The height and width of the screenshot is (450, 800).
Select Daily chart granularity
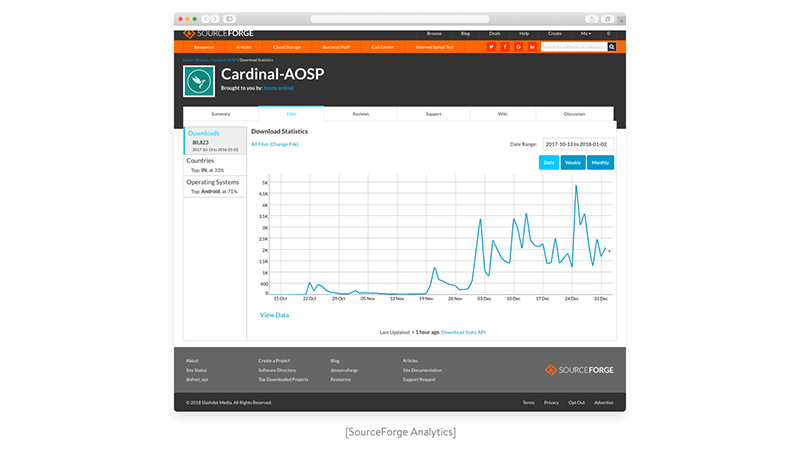(549, 163)
